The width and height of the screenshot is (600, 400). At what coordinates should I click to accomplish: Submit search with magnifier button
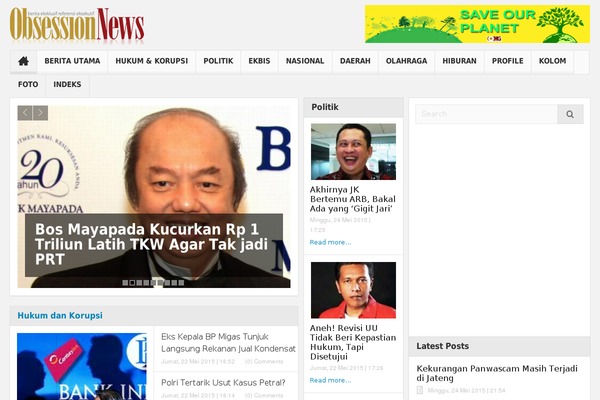(570, 114)
